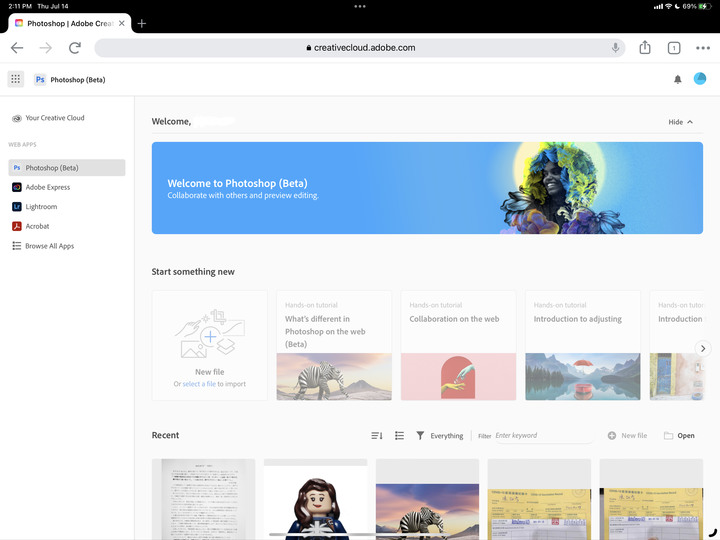Open the browser share icon

click(645, 47)
